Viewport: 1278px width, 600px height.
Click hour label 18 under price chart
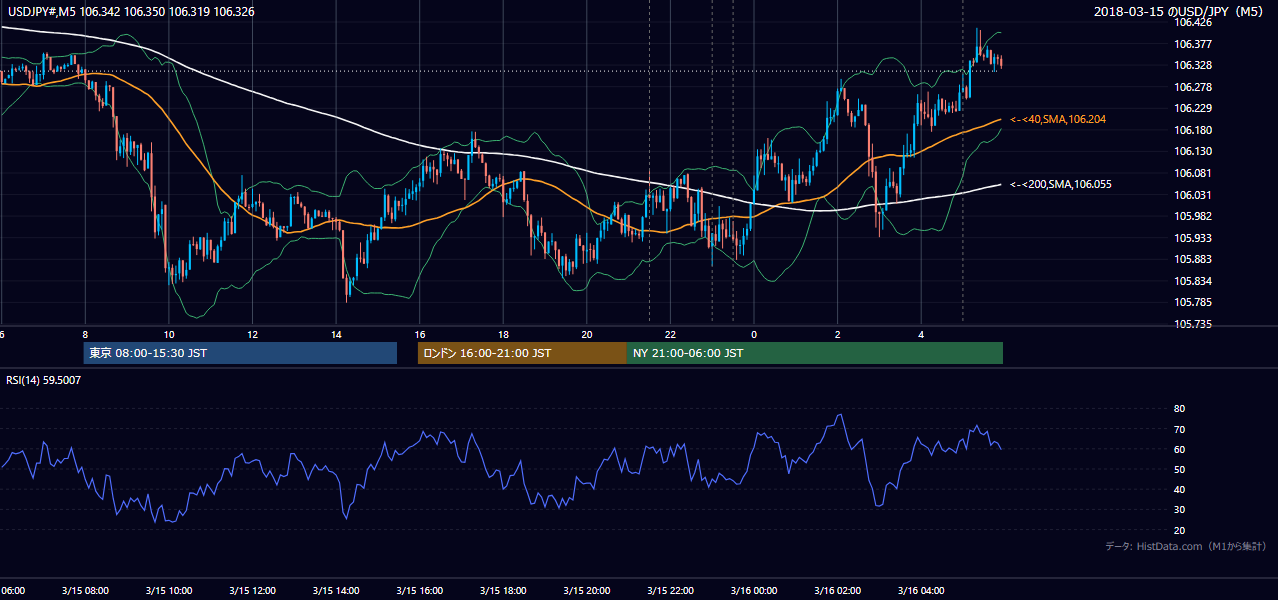[503, 334]
